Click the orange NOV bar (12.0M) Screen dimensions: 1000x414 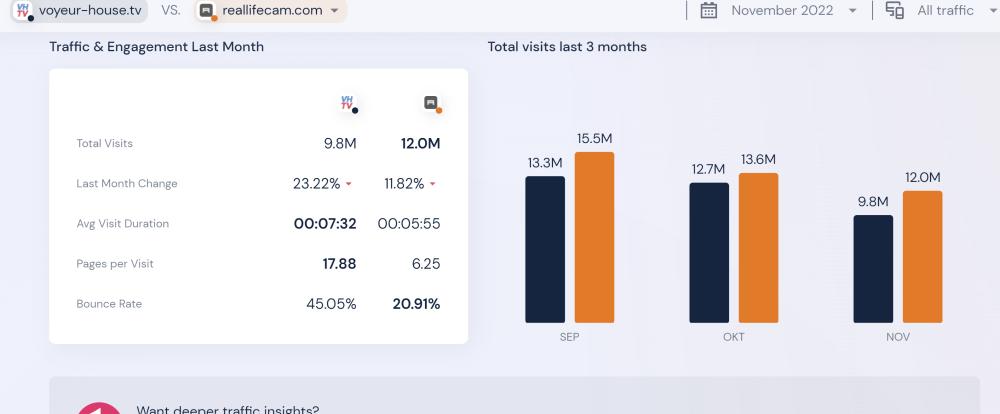click(923, 257)
